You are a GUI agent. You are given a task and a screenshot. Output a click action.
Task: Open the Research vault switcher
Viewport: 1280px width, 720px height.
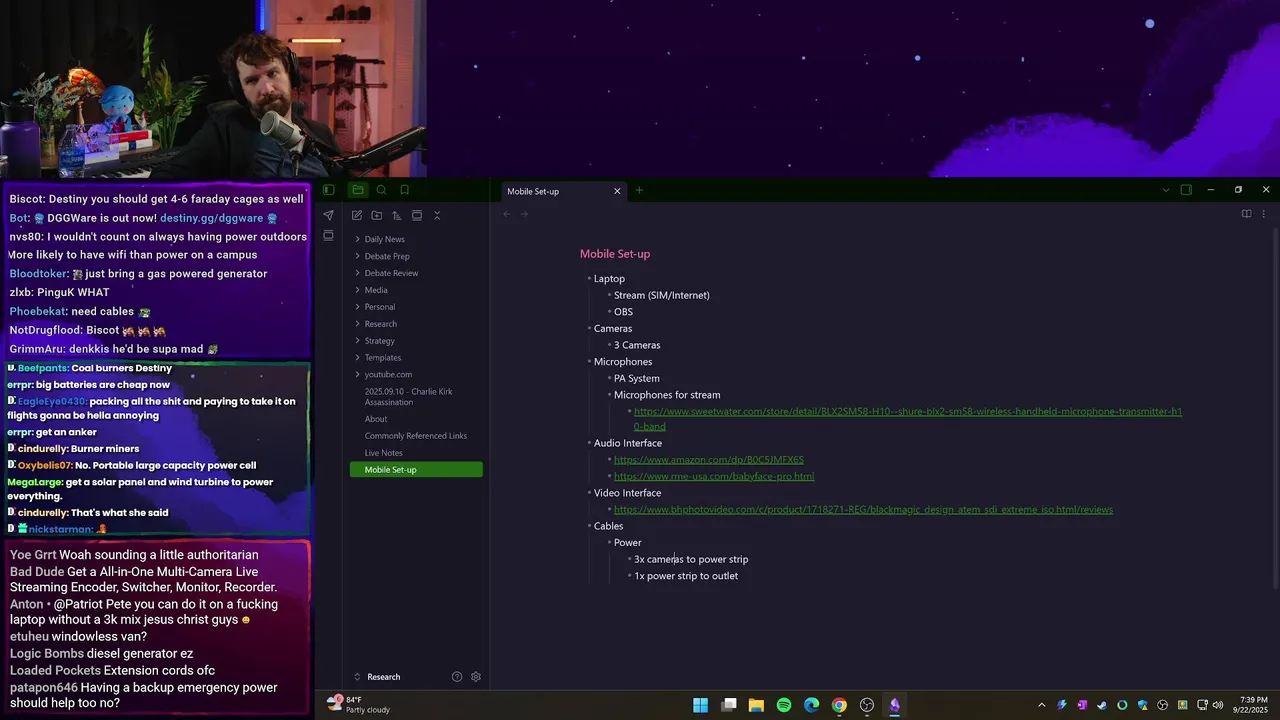pyautogui.click(x=384, y=677)
